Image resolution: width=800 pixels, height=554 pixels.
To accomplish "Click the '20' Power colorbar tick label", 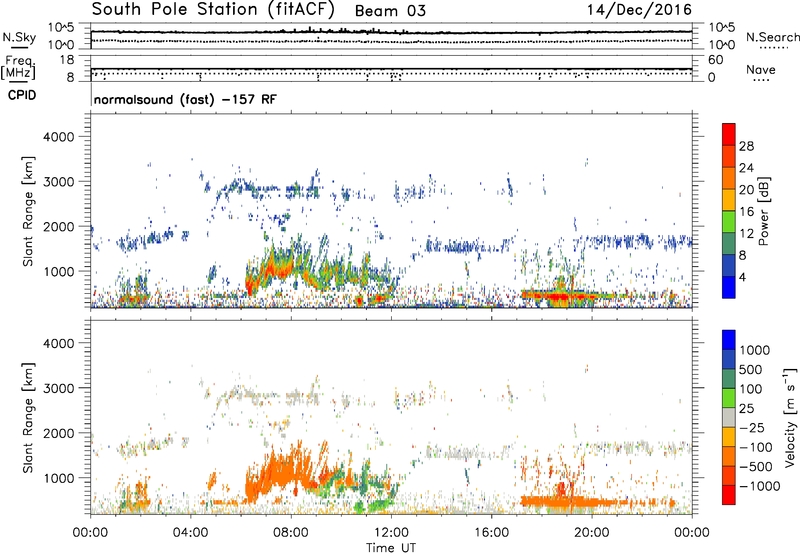I will (x=746, y=190).
